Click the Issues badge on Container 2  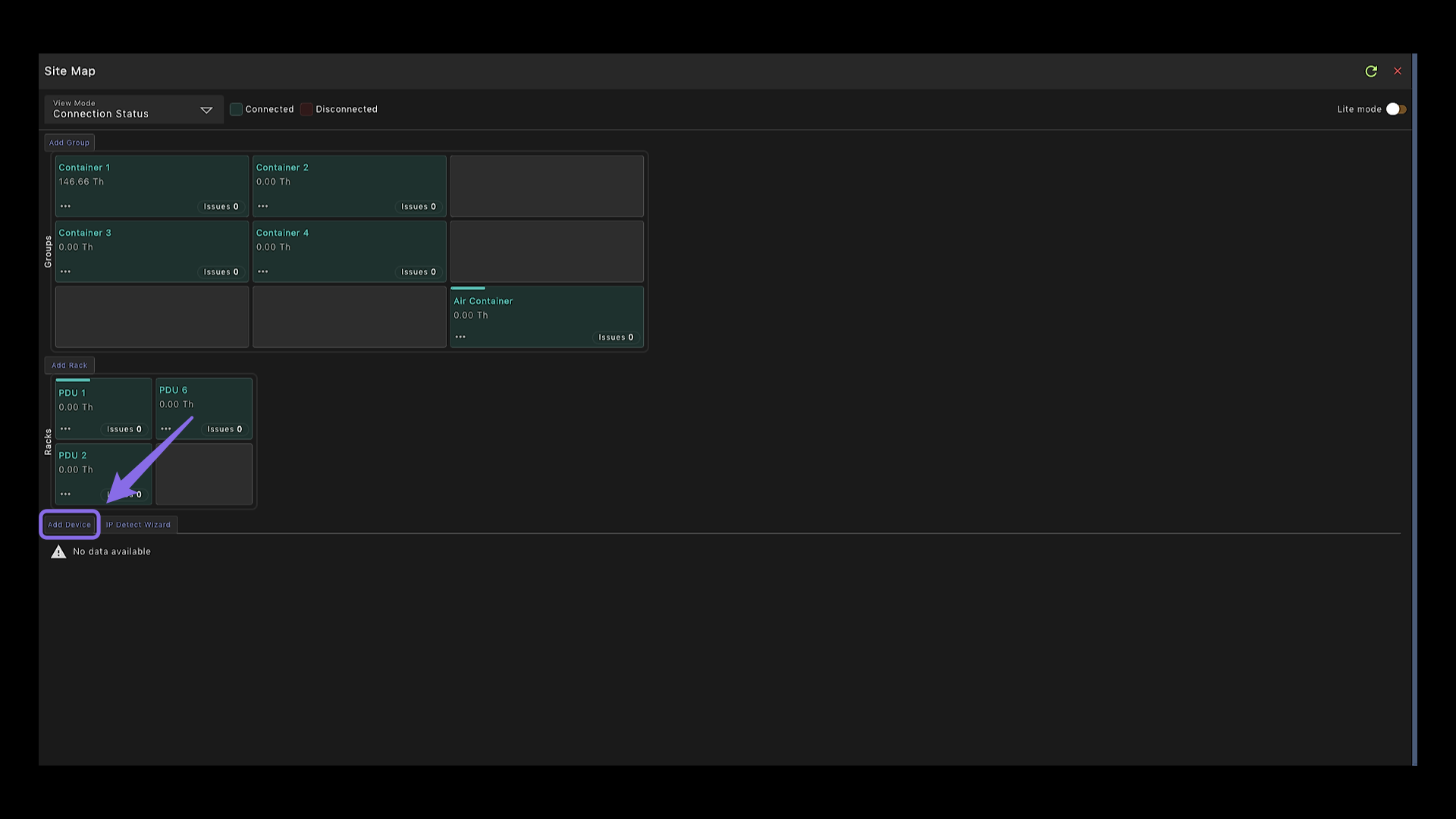[419, 206]
